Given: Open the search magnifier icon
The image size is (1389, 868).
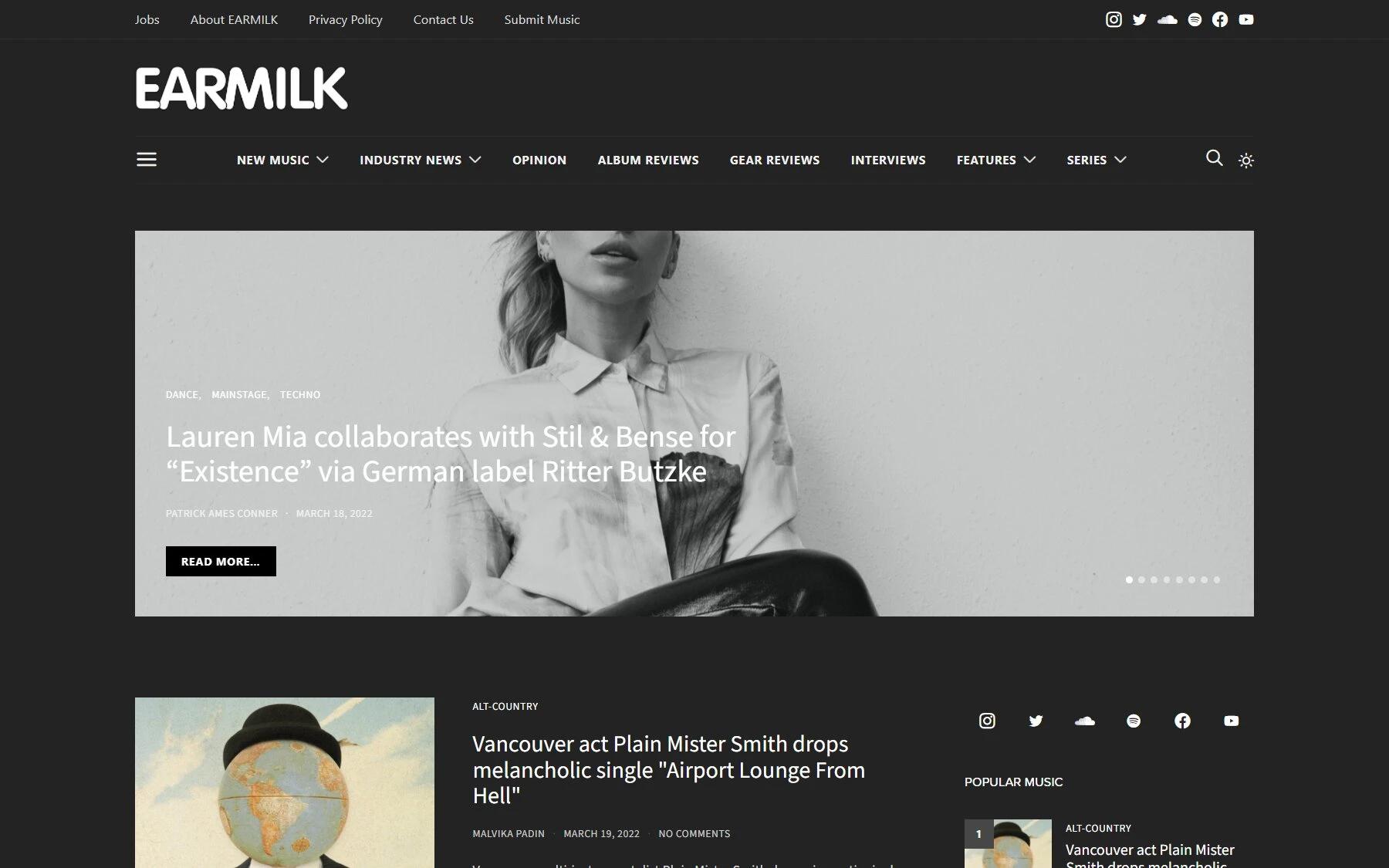Looking at the screenshot, I should 1214,158.
